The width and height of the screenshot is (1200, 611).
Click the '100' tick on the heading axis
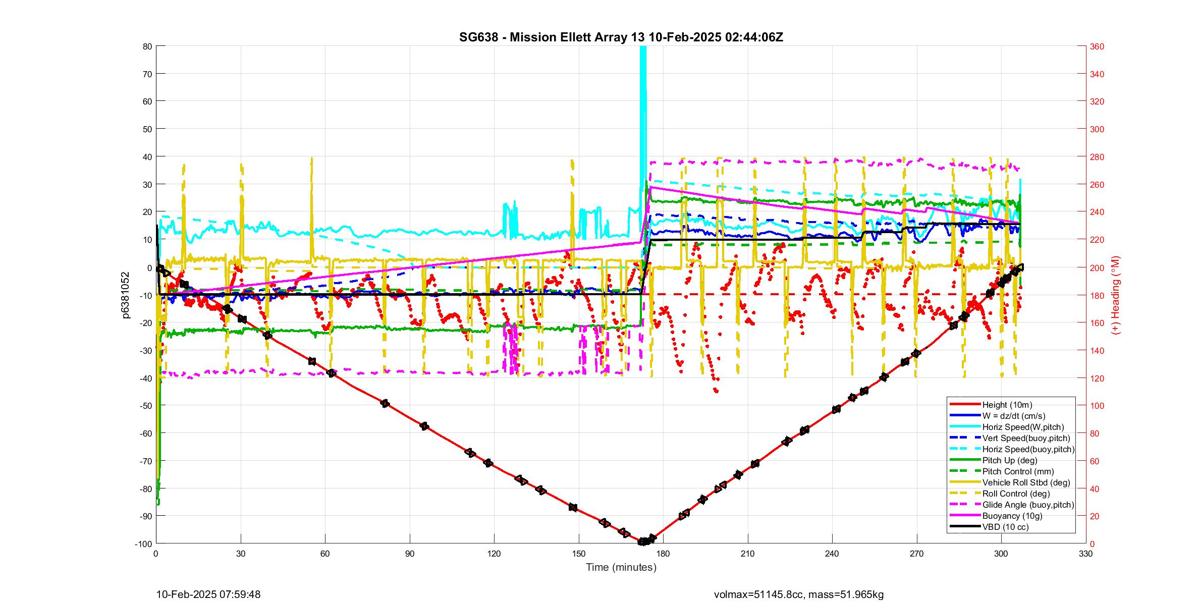point(1098,405)
